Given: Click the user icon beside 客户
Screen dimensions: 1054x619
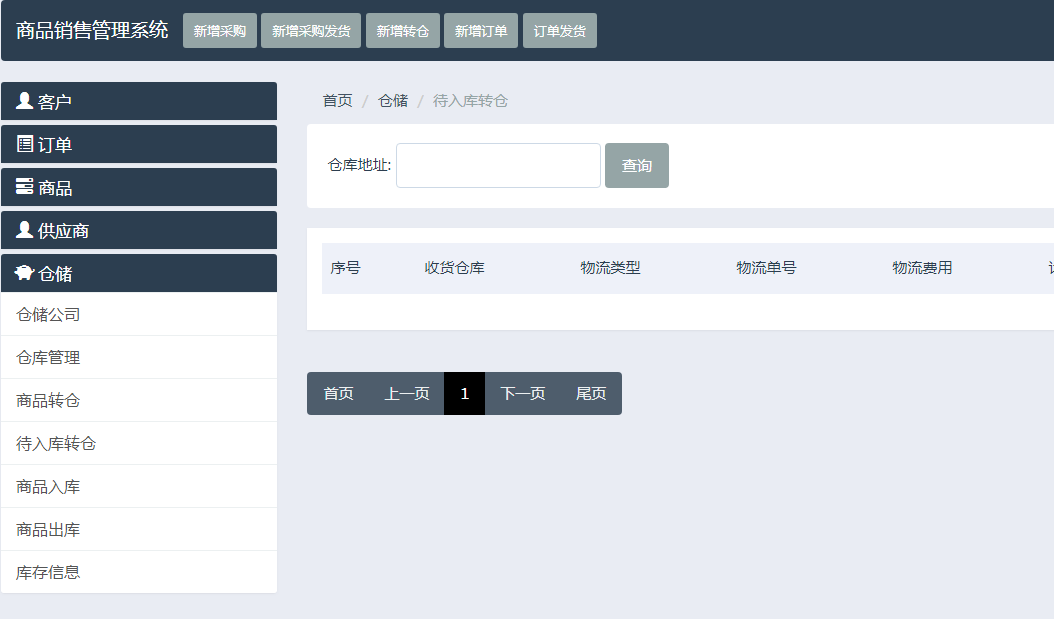Looking at the screenshot, I should tap(25, 101).
